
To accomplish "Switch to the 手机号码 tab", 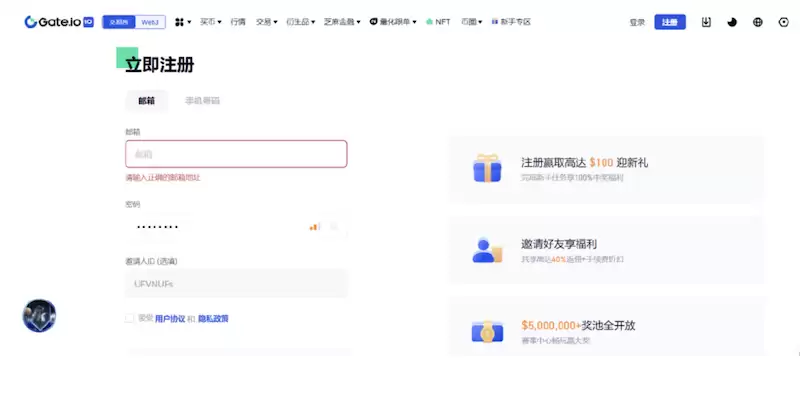I will [202, 100].
